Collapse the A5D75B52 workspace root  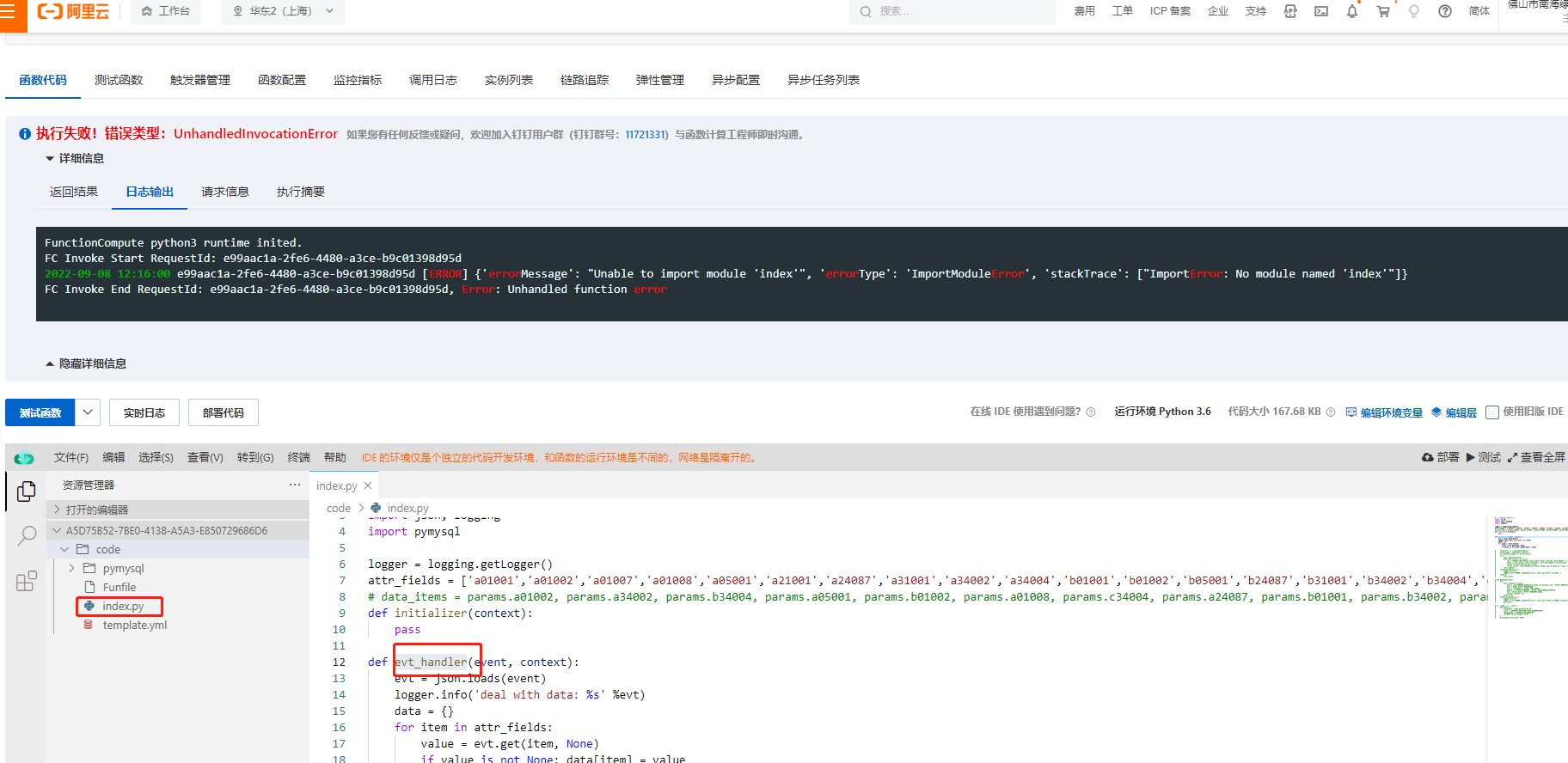click(178, 530)
